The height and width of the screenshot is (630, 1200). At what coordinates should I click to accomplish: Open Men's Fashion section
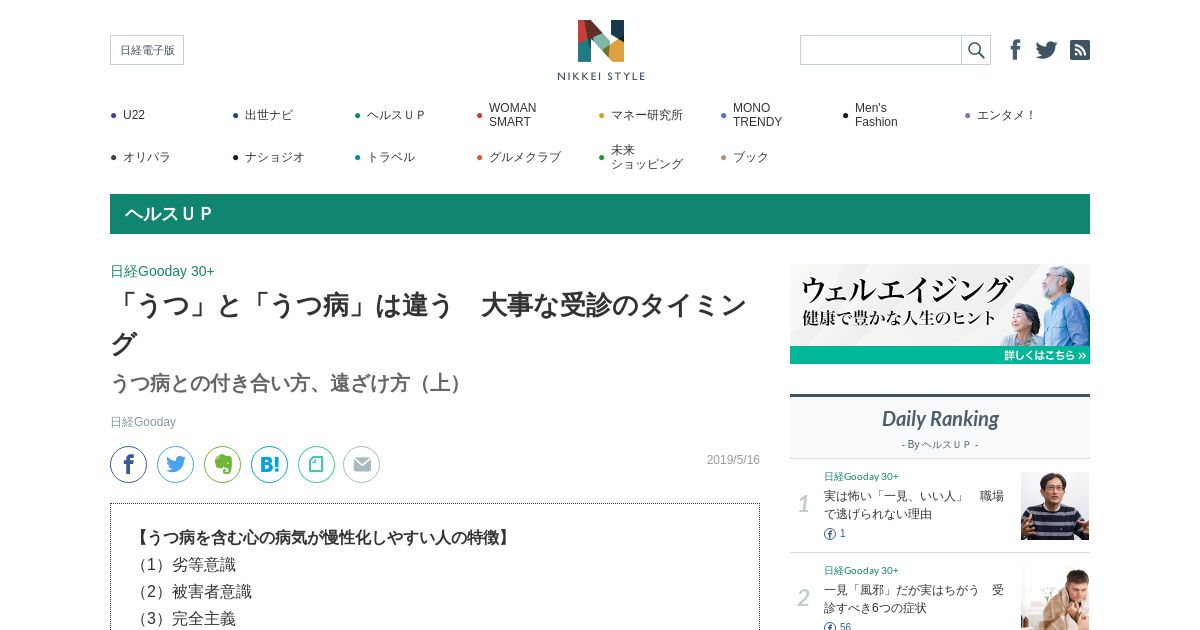tap(876, 115)
